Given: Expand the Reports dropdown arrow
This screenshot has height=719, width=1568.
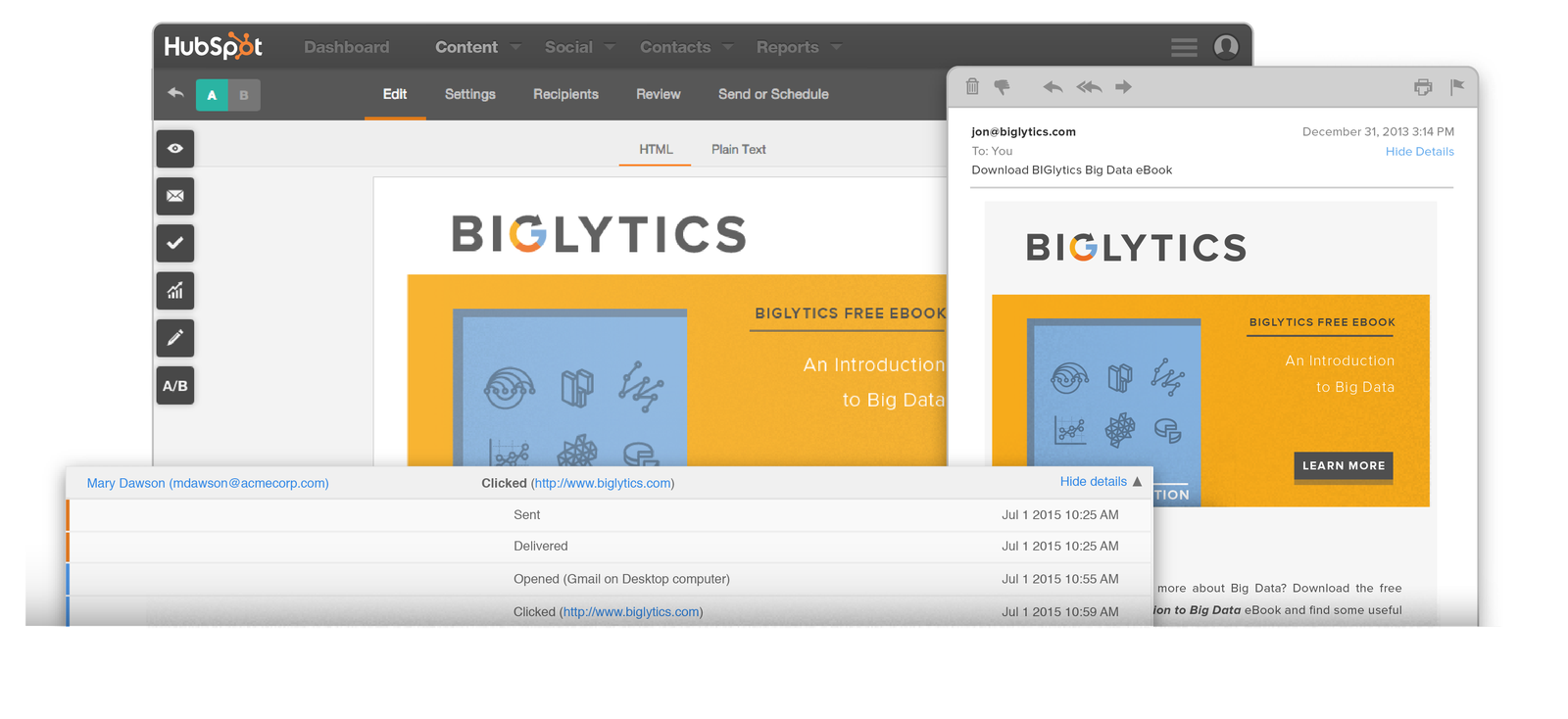Looking at the screenshot, I should point(836,47).
